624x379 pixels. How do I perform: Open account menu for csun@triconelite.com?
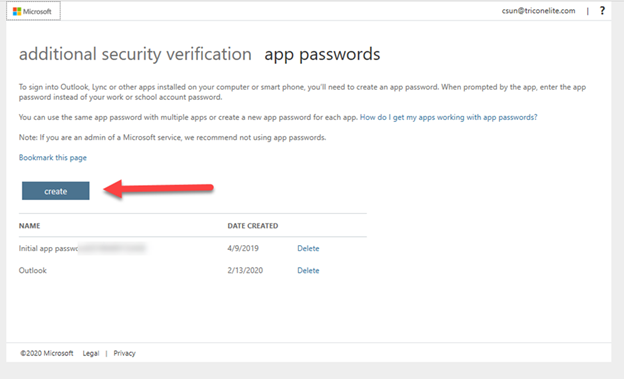point(538,11)
